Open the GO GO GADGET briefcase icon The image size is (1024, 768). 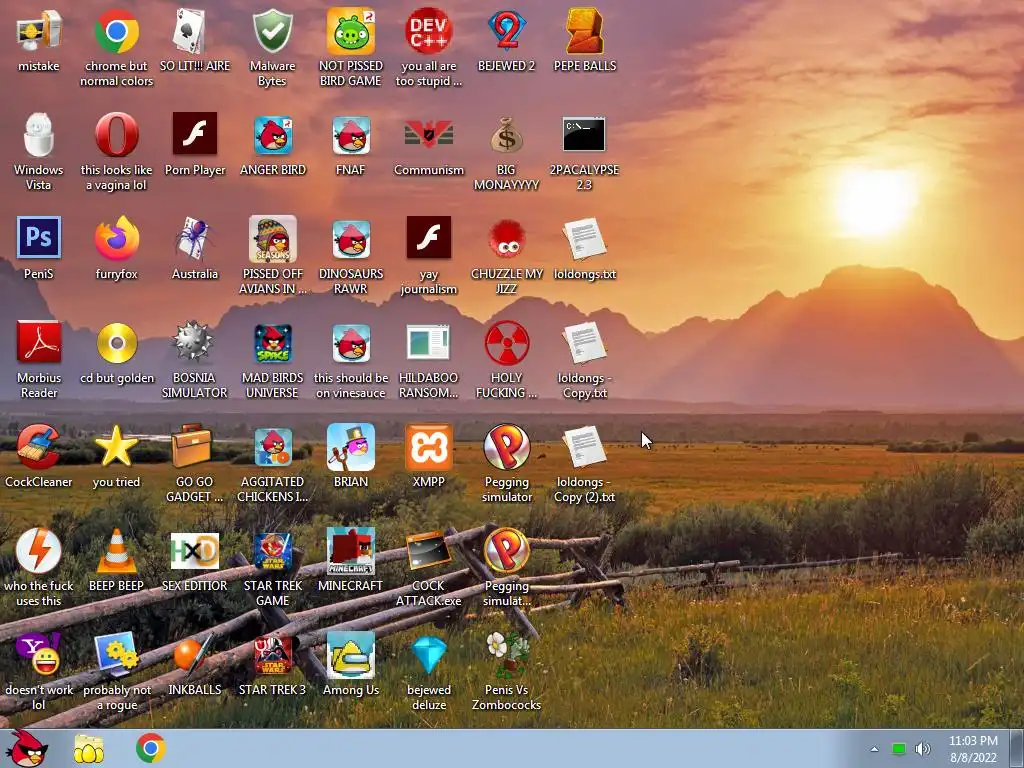193,447
